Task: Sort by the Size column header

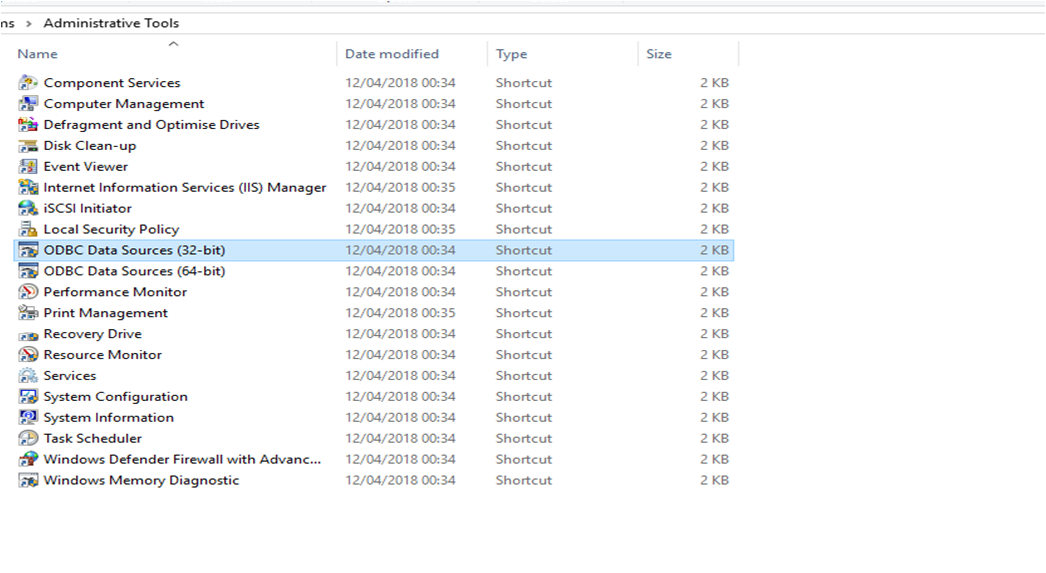Action: click(x=658, y=54)
